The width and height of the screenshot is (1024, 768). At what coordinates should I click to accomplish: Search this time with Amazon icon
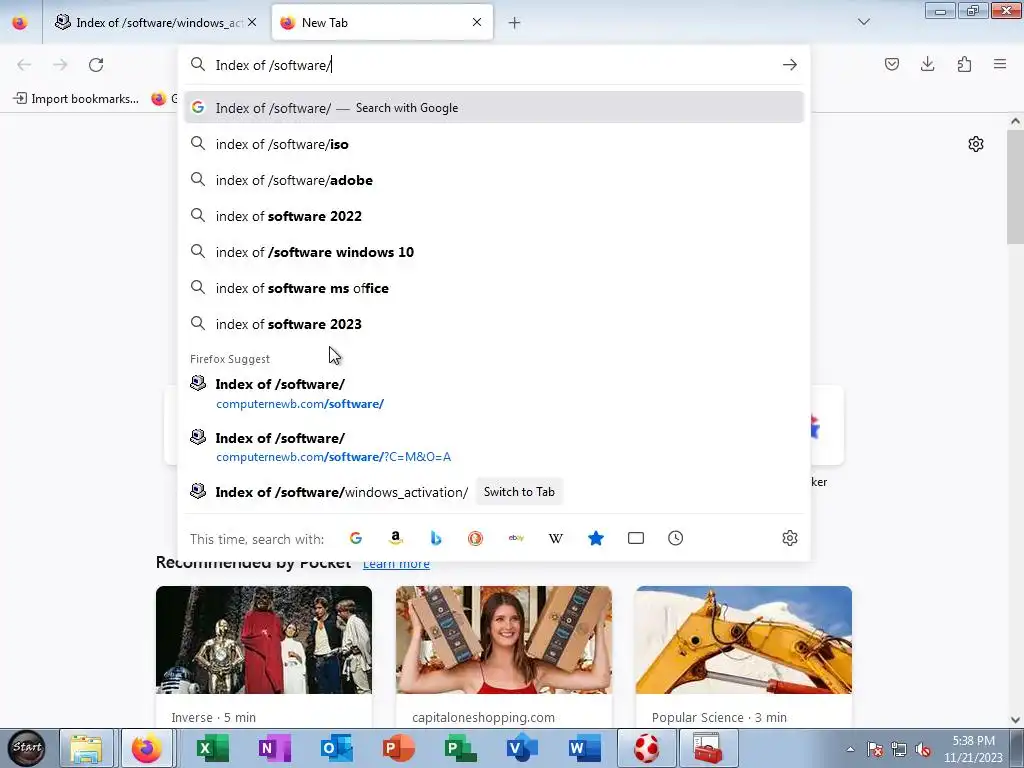(x=396, y=538)
